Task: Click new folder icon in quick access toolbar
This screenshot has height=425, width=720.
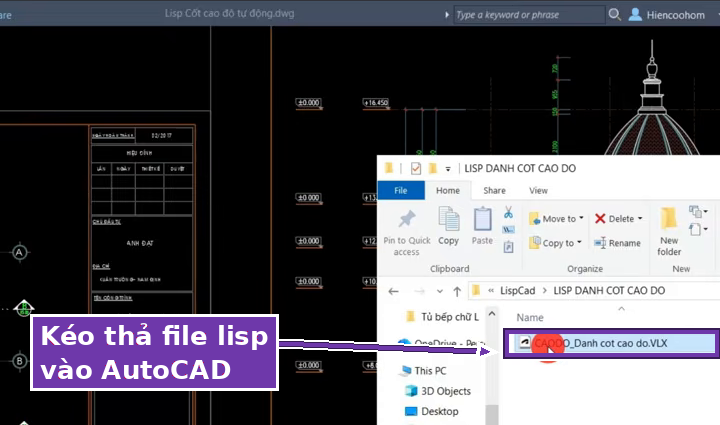Action: pyautogui.click(x=433, y=168)
